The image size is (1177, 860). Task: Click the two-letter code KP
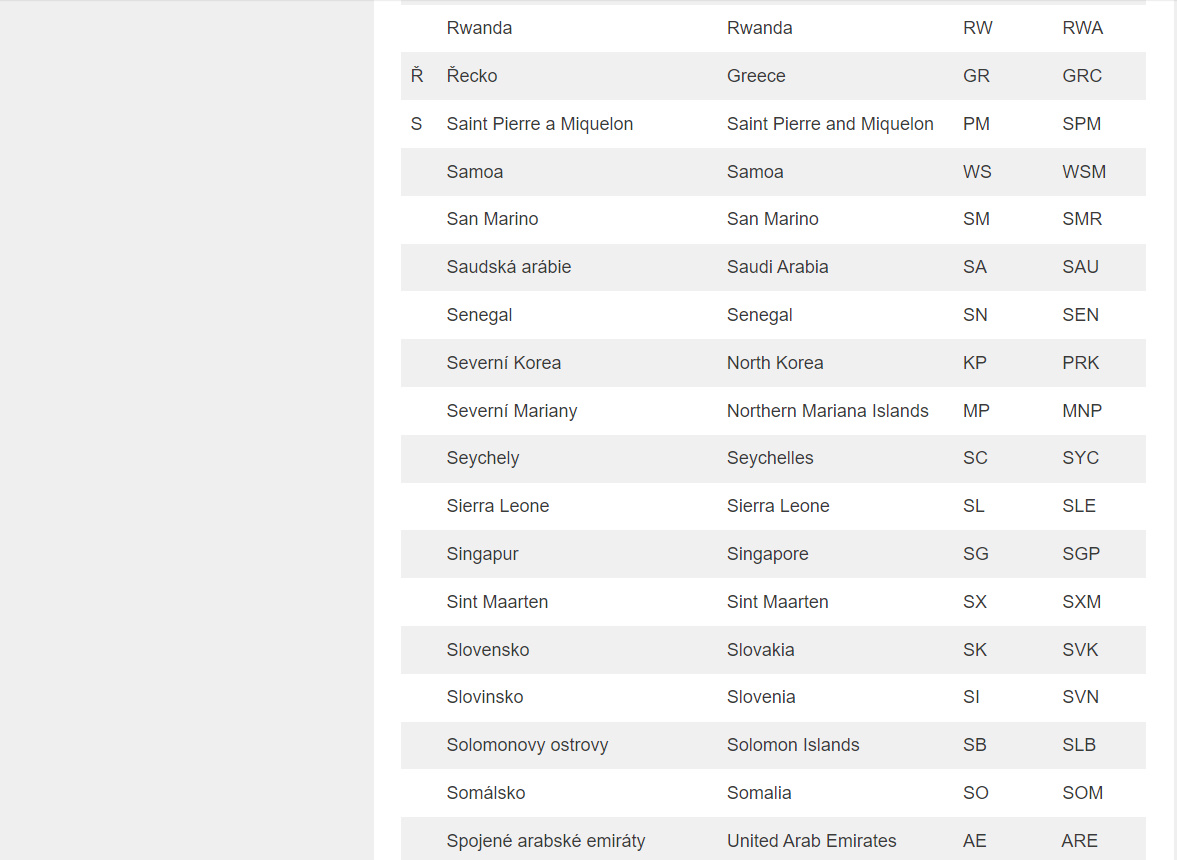[x=974, y=363]
